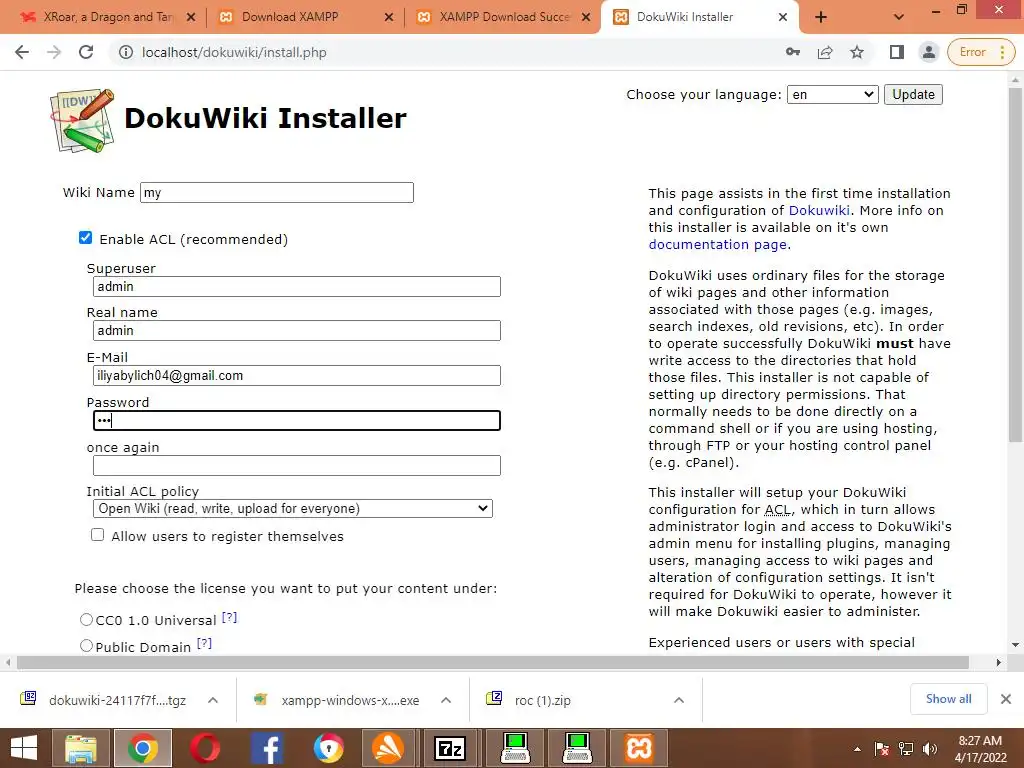Click the scroll down arrow

pos(1015,645)
